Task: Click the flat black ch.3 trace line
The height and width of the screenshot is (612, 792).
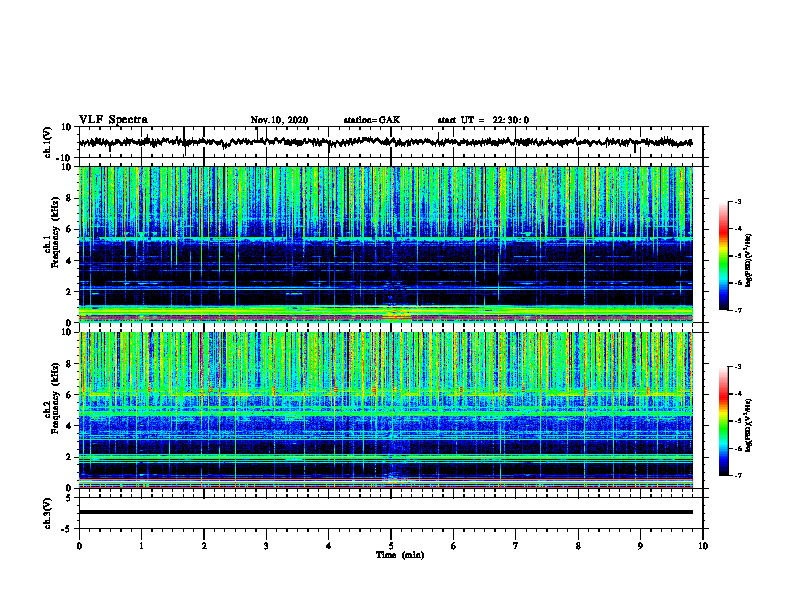Action: pyautogui.click(x=385, y=512)
